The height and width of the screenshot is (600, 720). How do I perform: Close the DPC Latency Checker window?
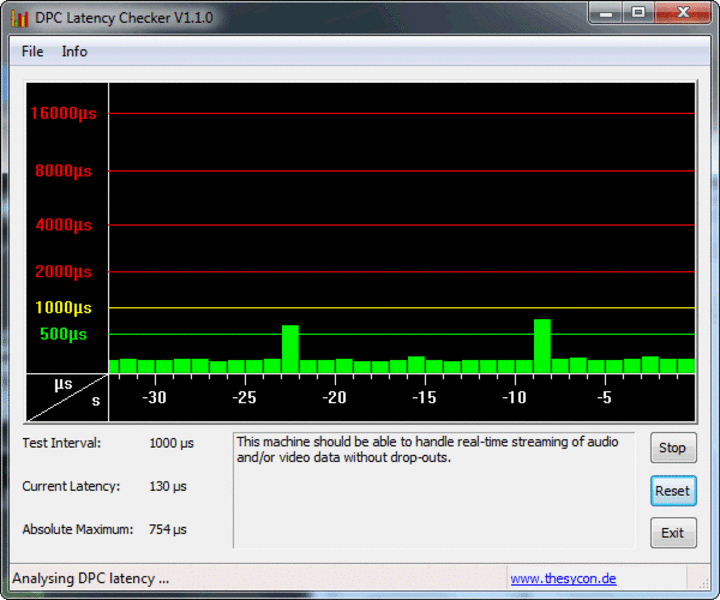(x=683, y=13)
